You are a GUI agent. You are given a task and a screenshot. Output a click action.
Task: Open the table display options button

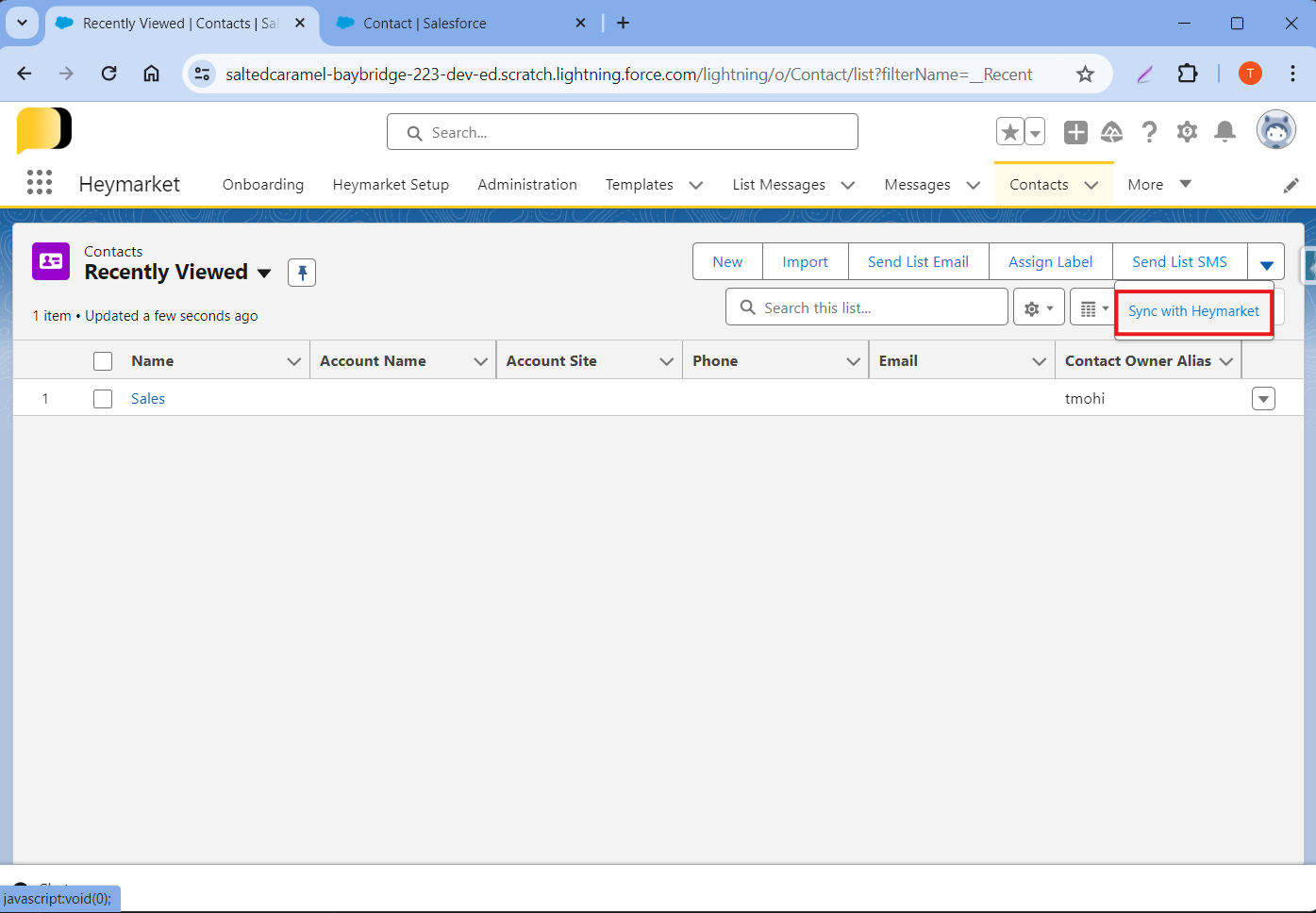(1093, 307)
